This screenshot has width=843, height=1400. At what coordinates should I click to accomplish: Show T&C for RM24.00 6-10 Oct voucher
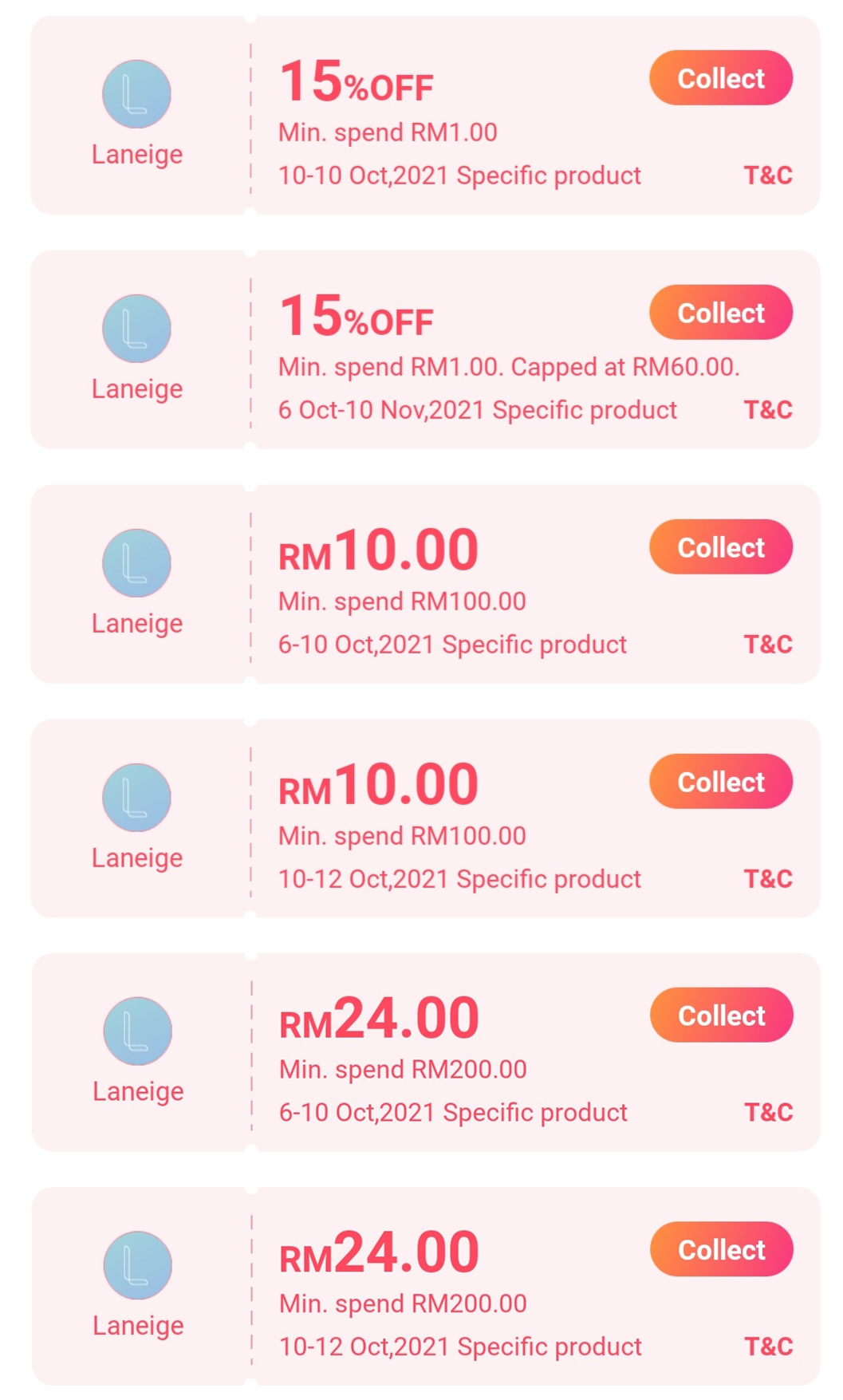(x=769, y=1113)
